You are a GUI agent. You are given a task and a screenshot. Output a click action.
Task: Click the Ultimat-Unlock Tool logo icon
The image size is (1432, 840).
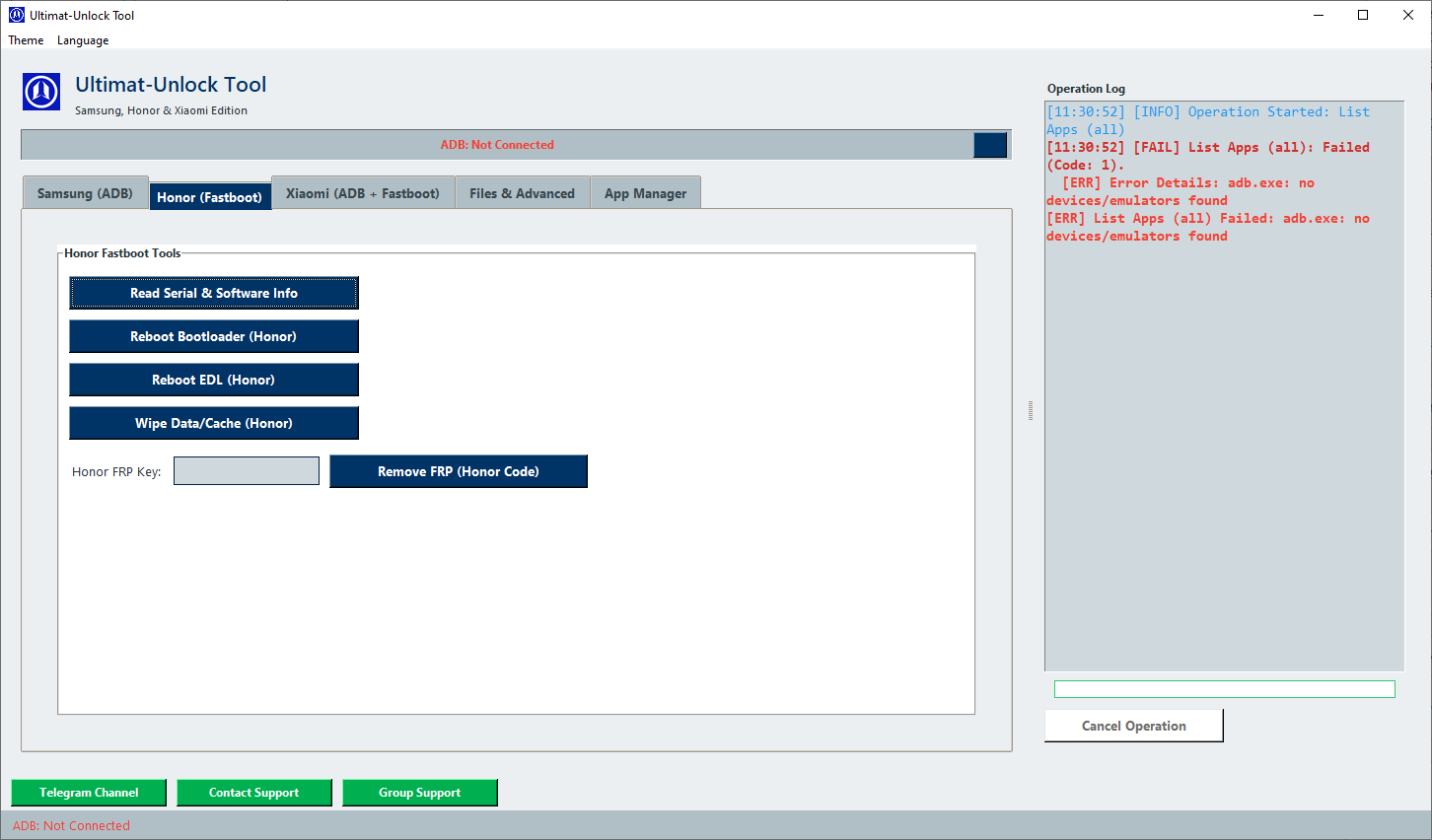[40, 92]
